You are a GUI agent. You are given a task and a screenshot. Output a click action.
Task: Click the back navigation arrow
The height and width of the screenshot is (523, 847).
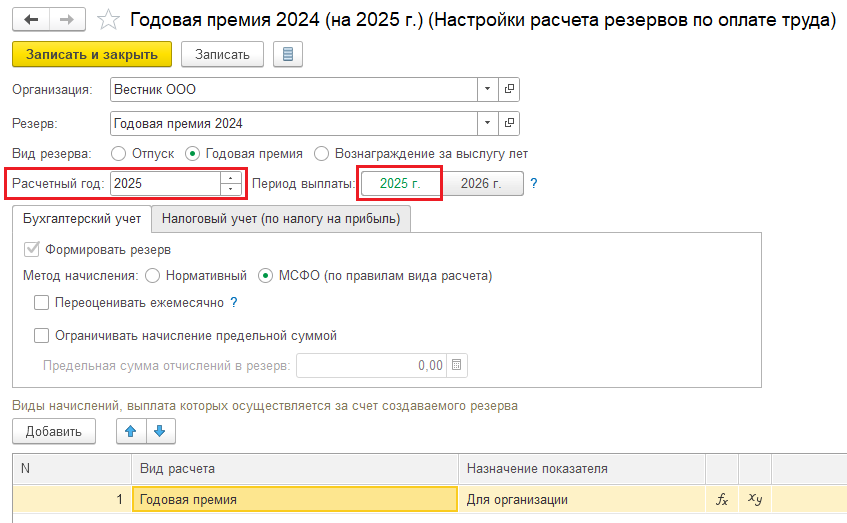pyautogui.click(x=31, y=19)
